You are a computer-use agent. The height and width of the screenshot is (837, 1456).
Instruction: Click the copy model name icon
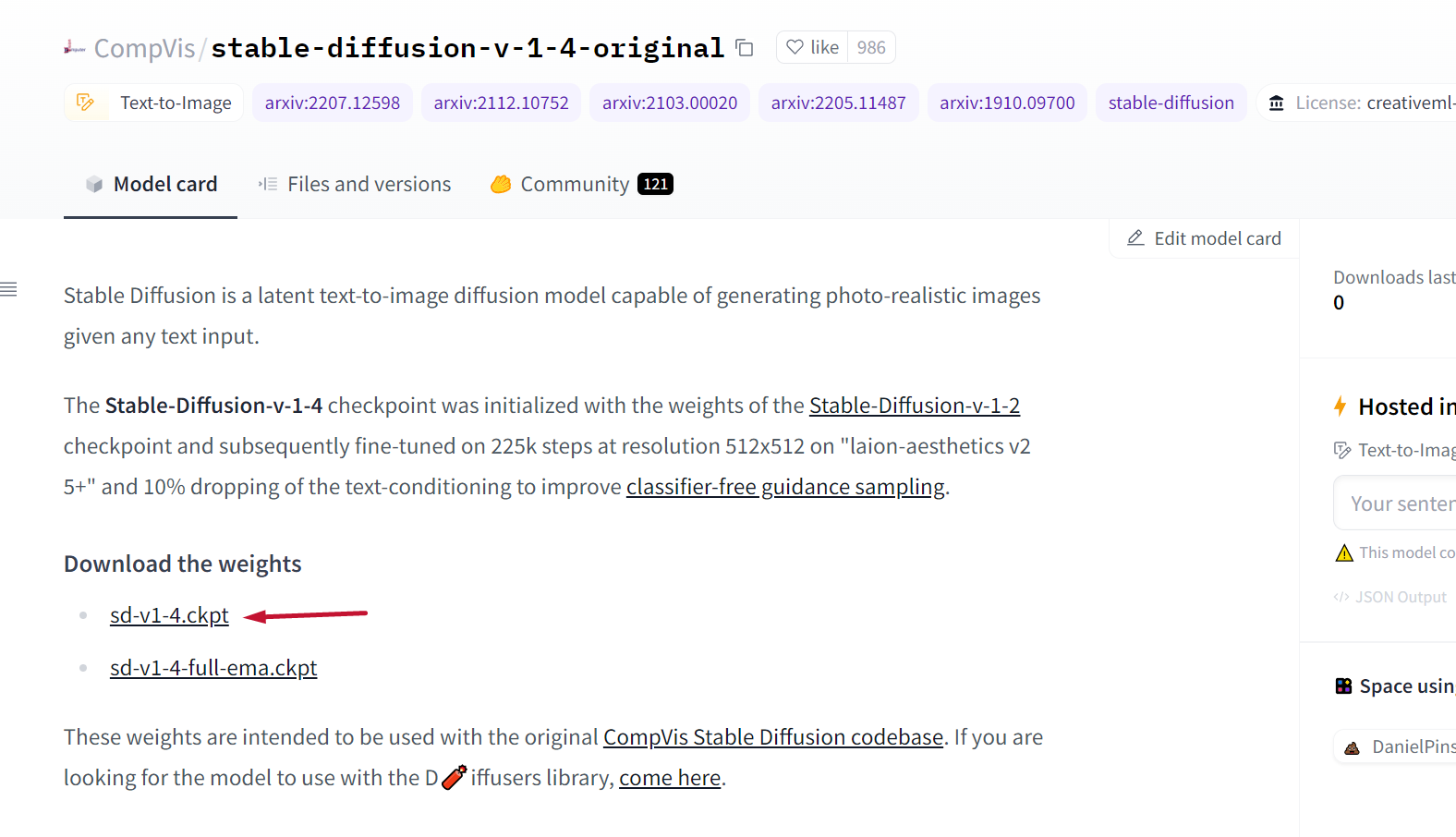(x=744, y=48)
